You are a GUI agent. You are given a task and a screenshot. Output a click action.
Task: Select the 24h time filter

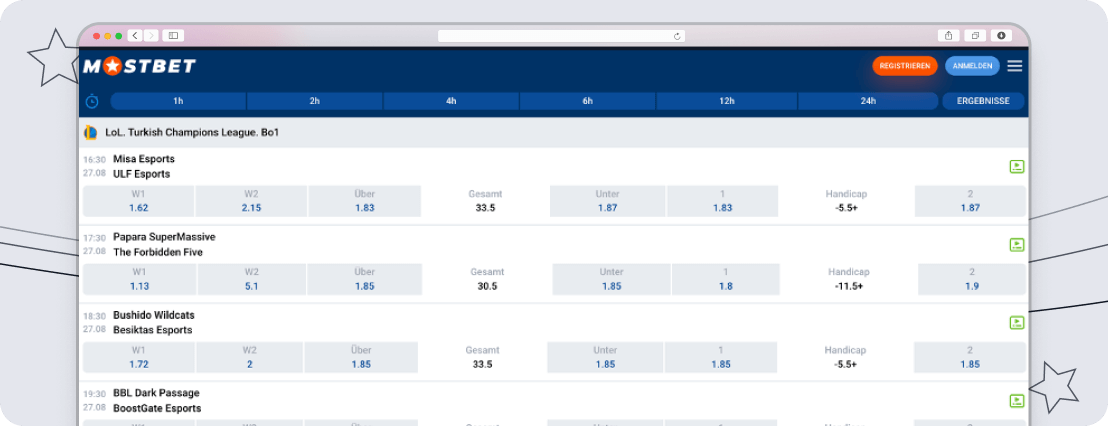(x=868, y=101)
